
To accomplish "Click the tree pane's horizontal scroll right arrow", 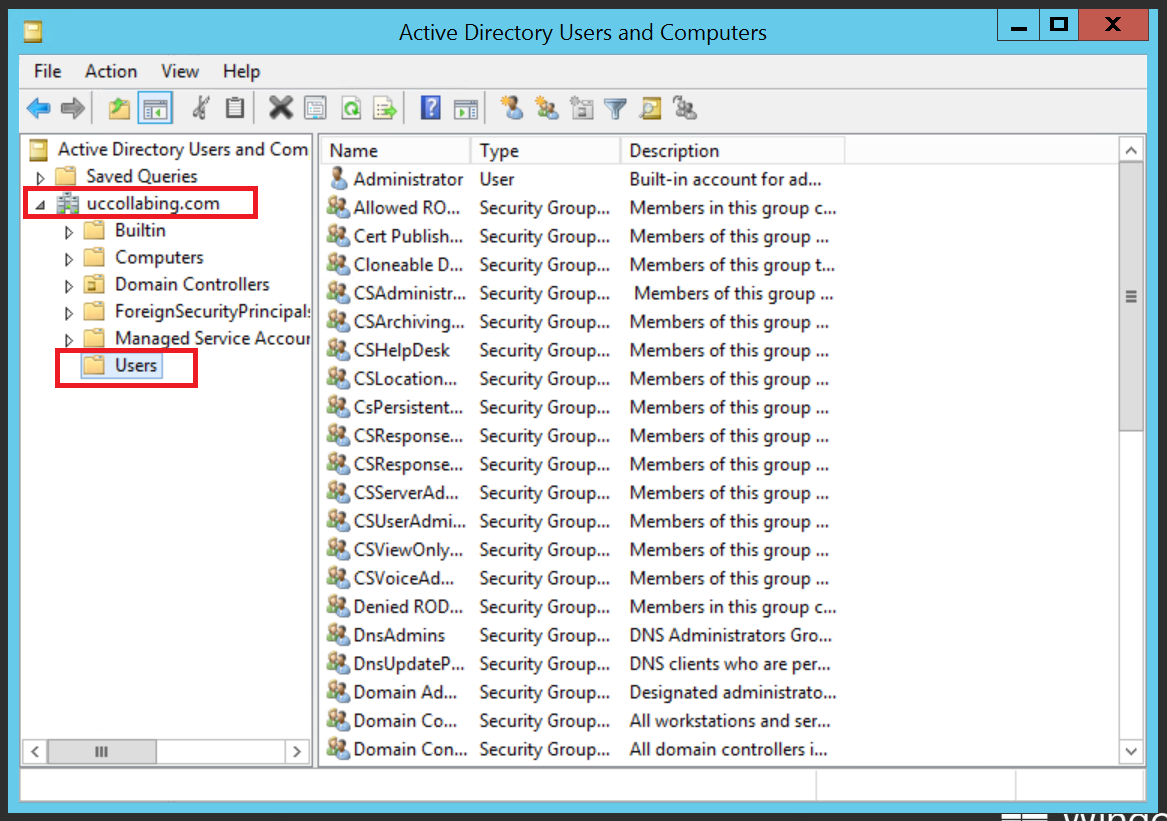I will point(297,752).
